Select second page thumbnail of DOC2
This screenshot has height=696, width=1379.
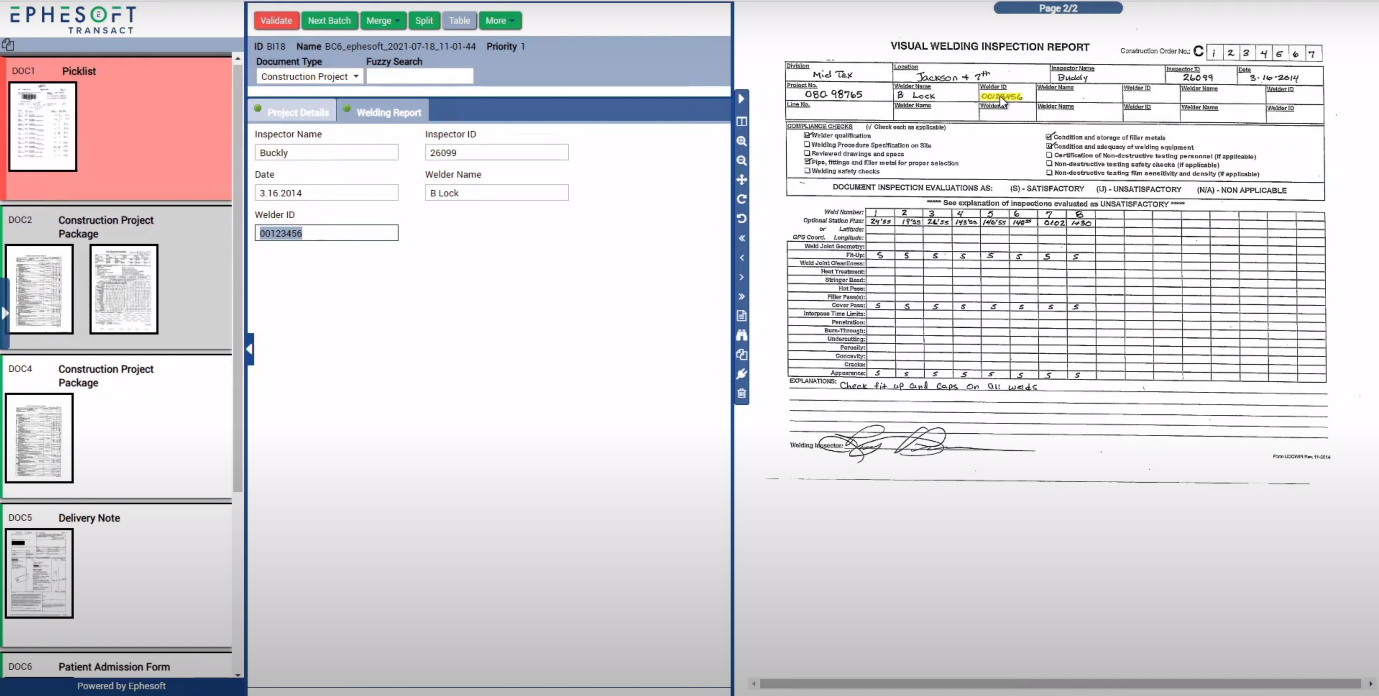click(124, 289)
